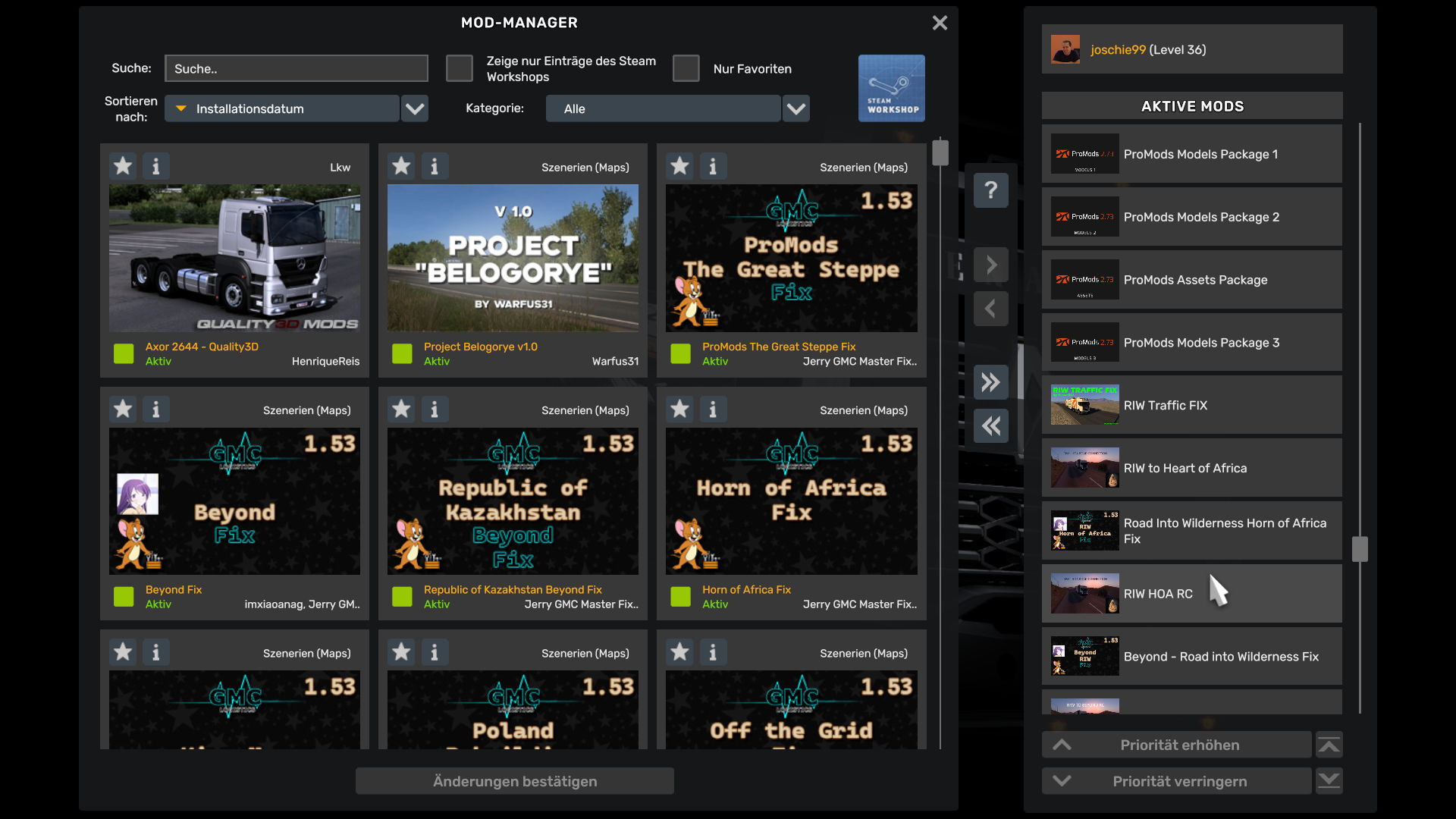
Task: Toggle active state of Horn of Africa Fix
Action: 680,597
